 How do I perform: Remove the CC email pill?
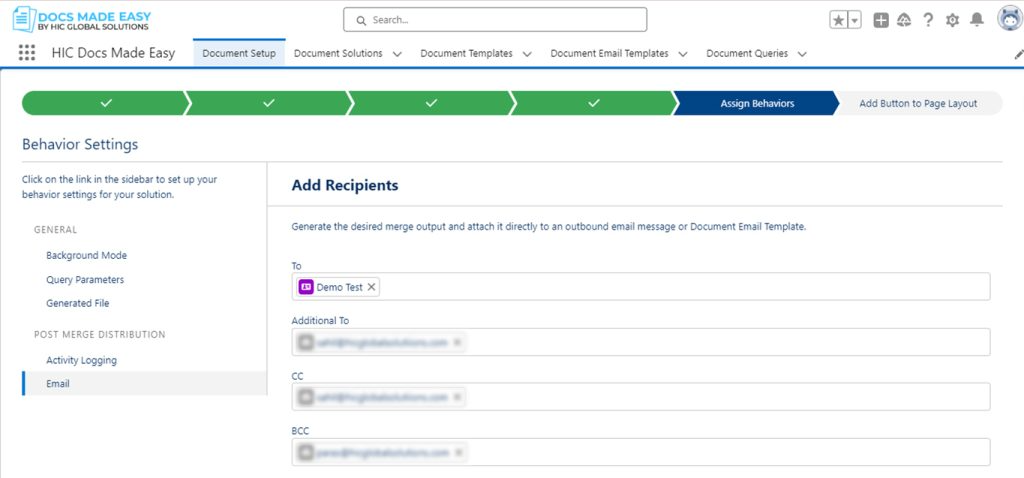click(x=457, y=397)
